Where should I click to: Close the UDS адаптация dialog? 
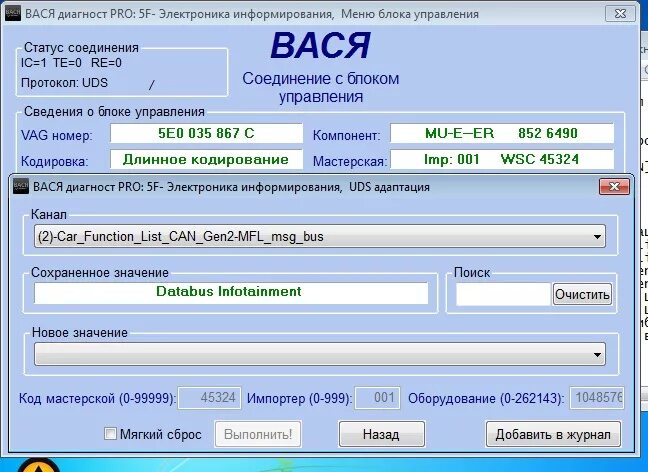pyautogui.click(x=614, y=186)
